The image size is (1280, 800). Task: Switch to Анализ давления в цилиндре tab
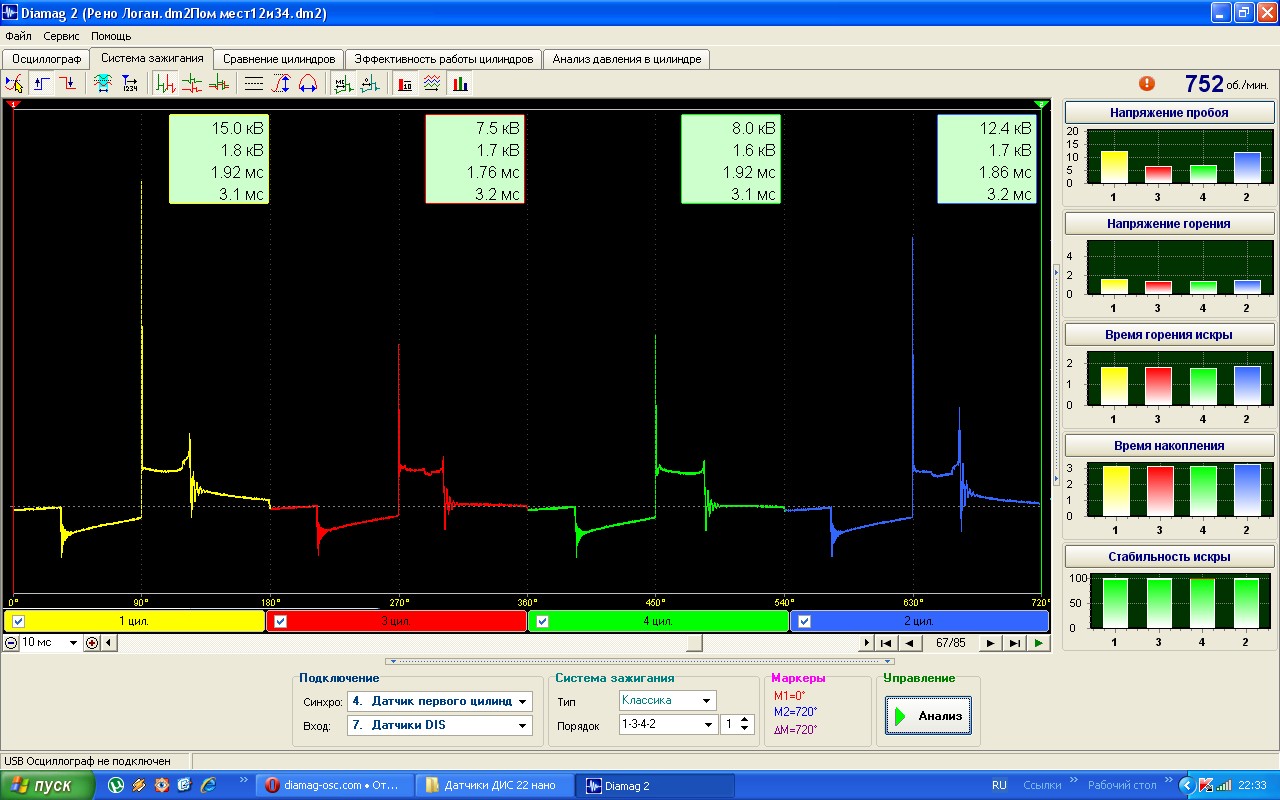[x=629, y=59]
